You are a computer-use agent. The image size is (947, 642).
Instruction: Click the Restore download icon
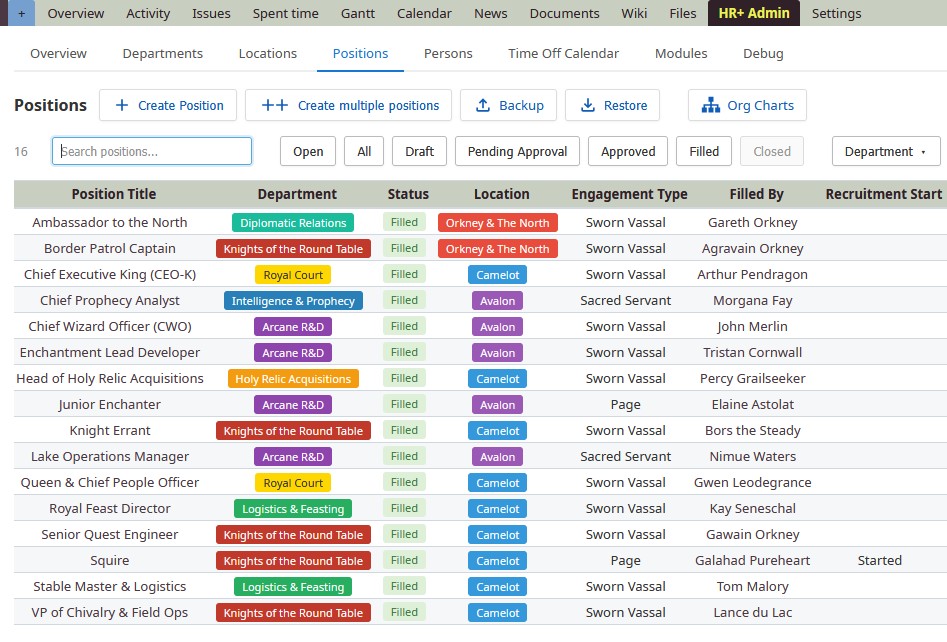point(587,105)
